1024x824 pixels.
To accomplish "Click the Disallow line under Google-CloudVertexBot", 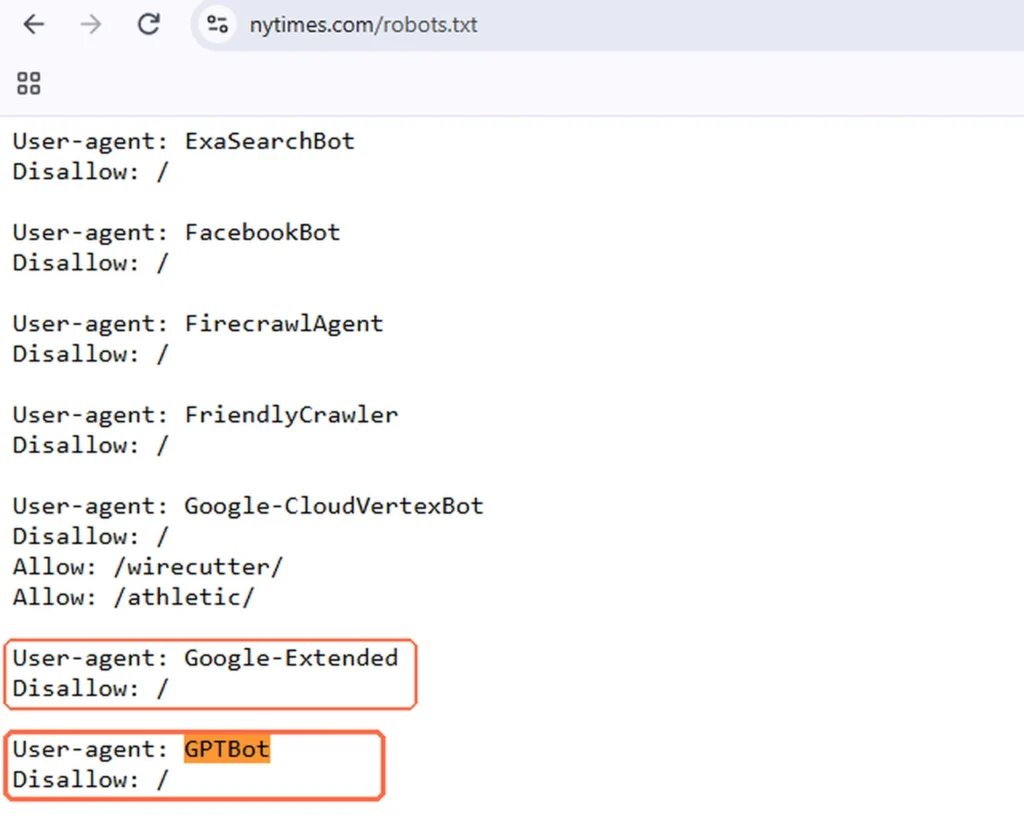I will tap(90, 537).
